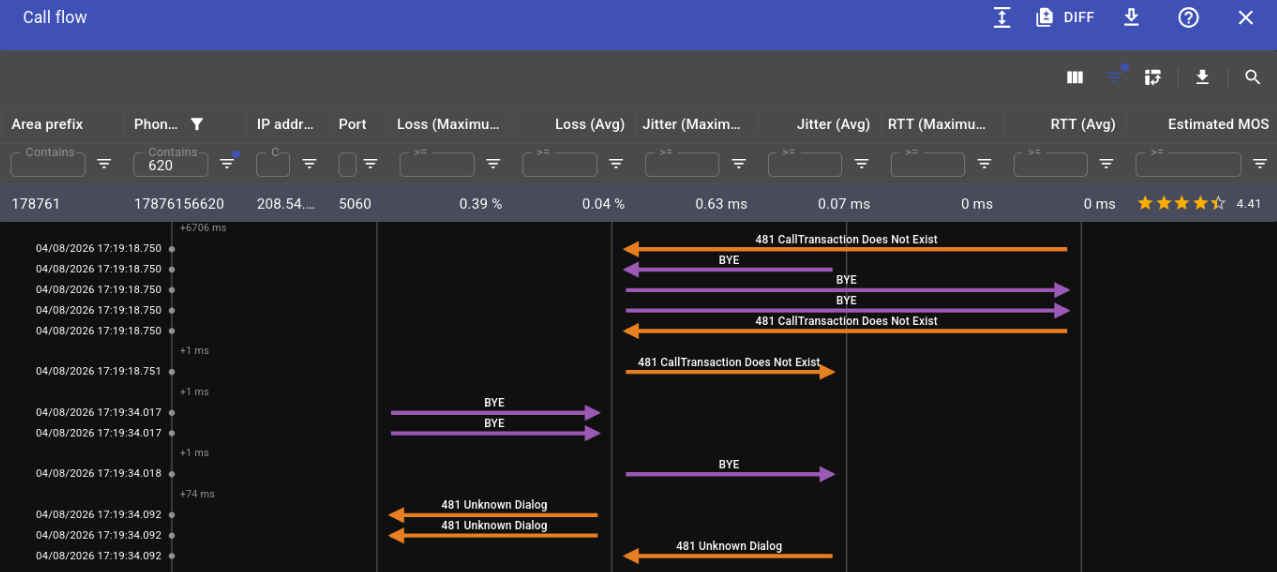Open the table search magnifier icon
1277x572 pixels.
(1252, 77)
